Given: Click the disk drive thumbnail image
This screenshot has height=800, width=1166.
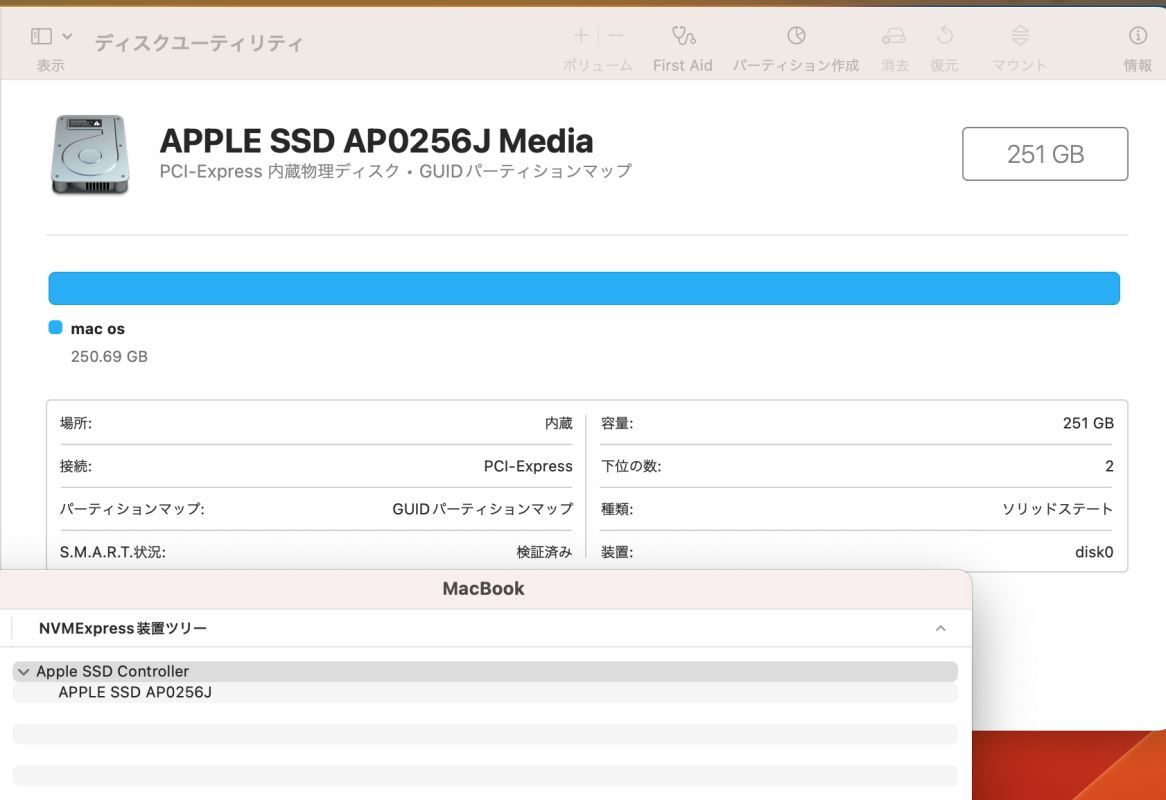Looking at the screenshot, I should coord(90,153).
